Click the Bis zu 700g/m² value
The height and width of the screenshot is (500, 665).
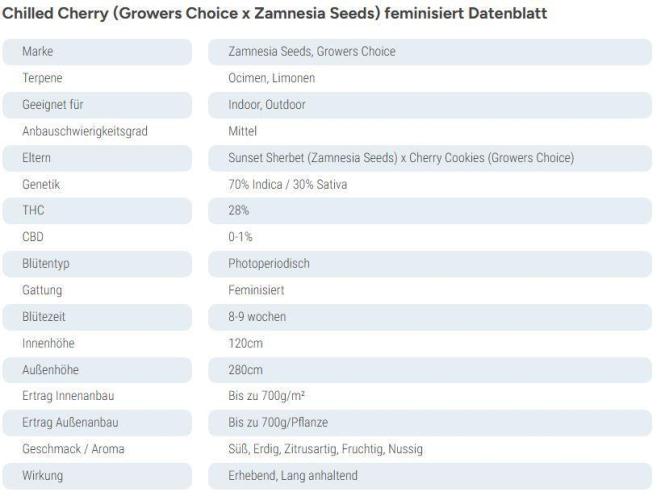point(264,396)
